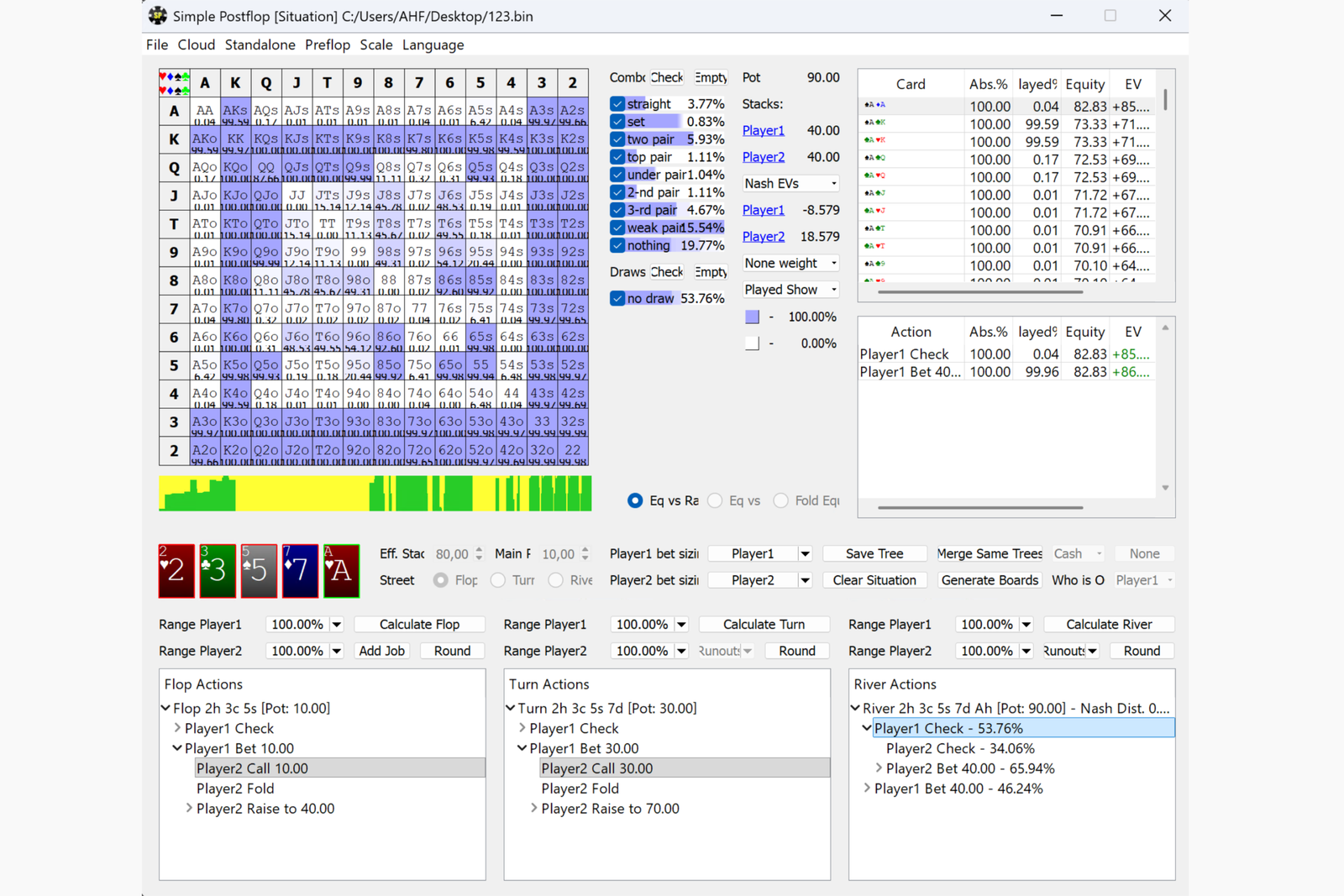Click the white 0.00% color swatch
The image size is (1344, 896).
point(752,343)
